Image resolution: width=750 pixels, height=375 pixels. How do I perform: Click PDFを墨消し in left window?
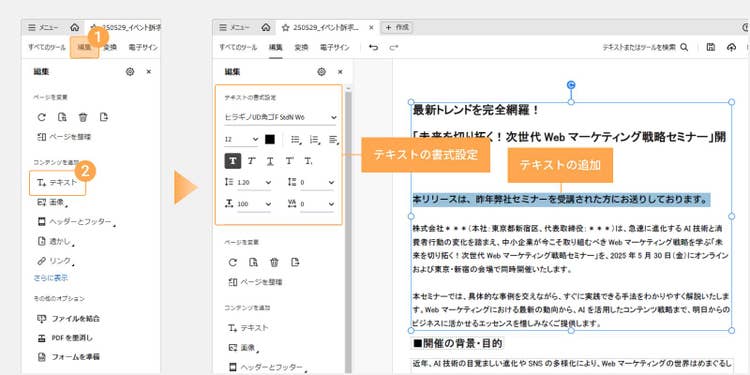click(x=65, y=338)
